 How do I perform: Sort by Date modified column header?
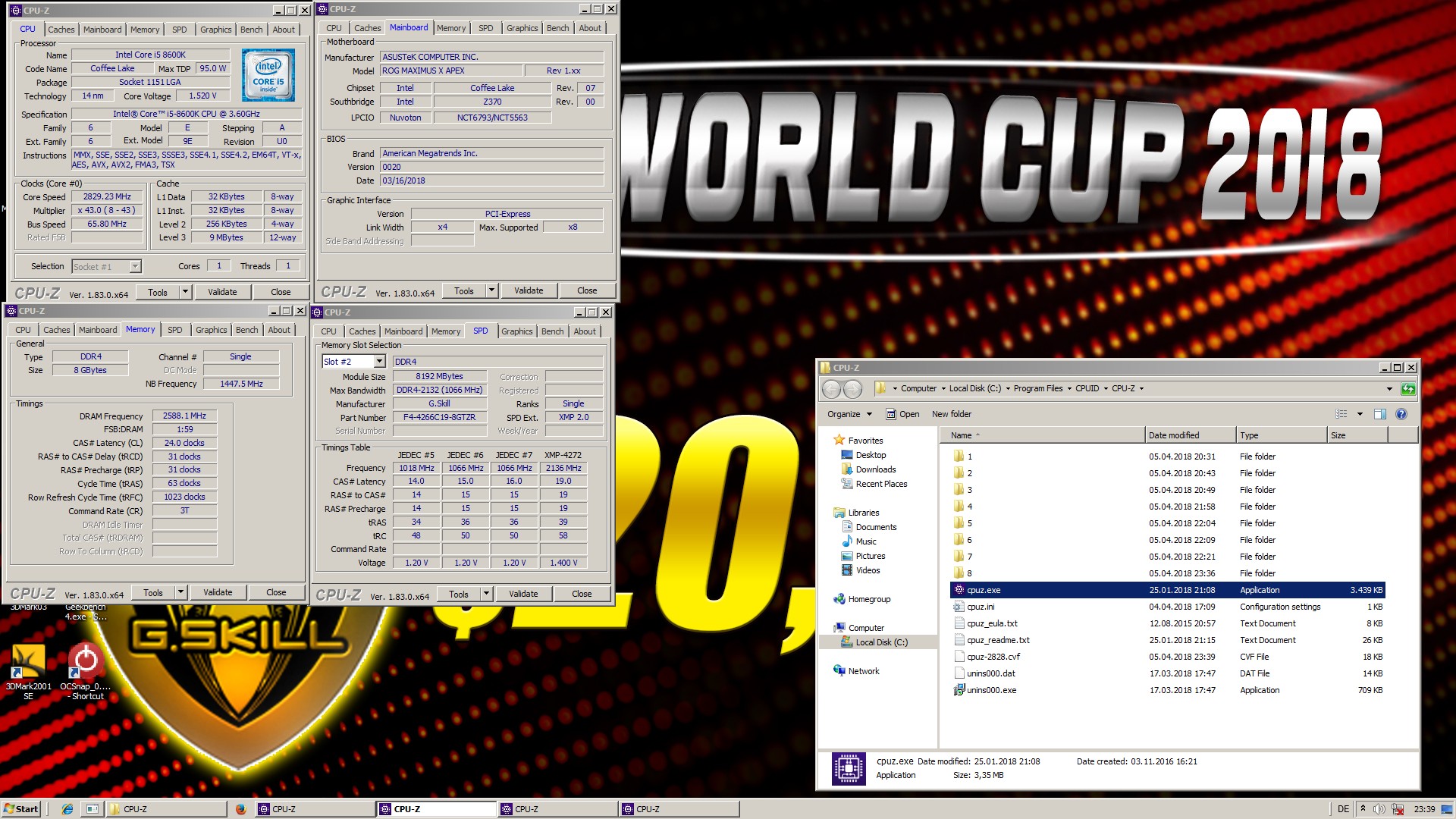click(x=1191, y=435)
